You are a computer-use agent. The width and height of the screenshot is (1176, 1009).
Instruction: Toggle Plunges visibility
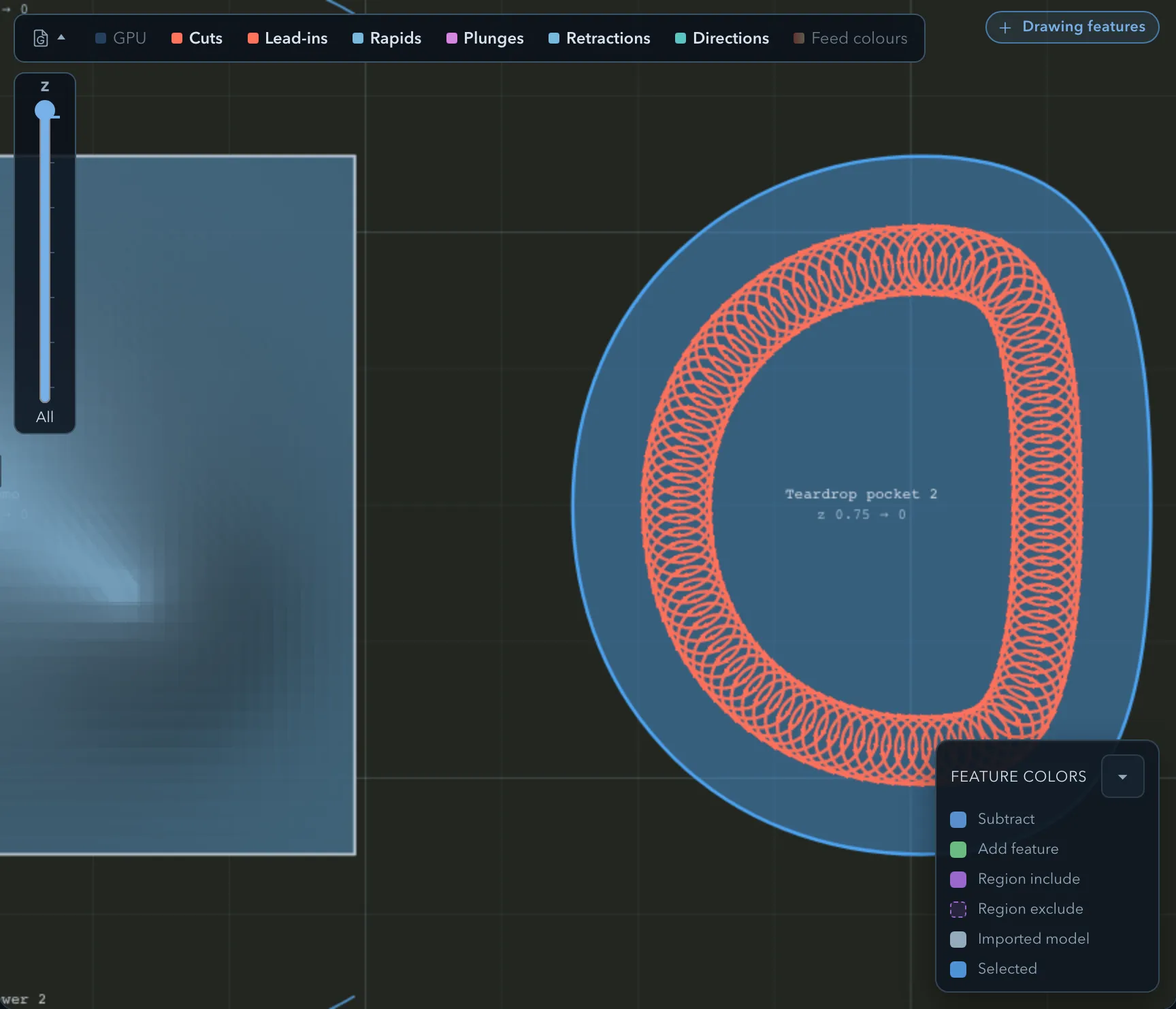coord(485,38)
